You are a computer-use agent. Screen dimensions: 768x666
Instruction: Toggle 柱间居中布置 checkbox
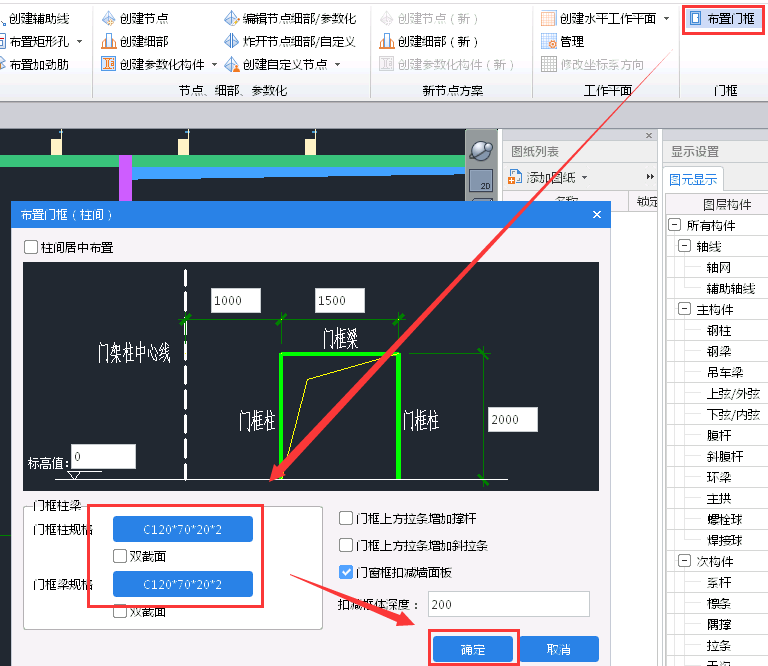(31, 247)
